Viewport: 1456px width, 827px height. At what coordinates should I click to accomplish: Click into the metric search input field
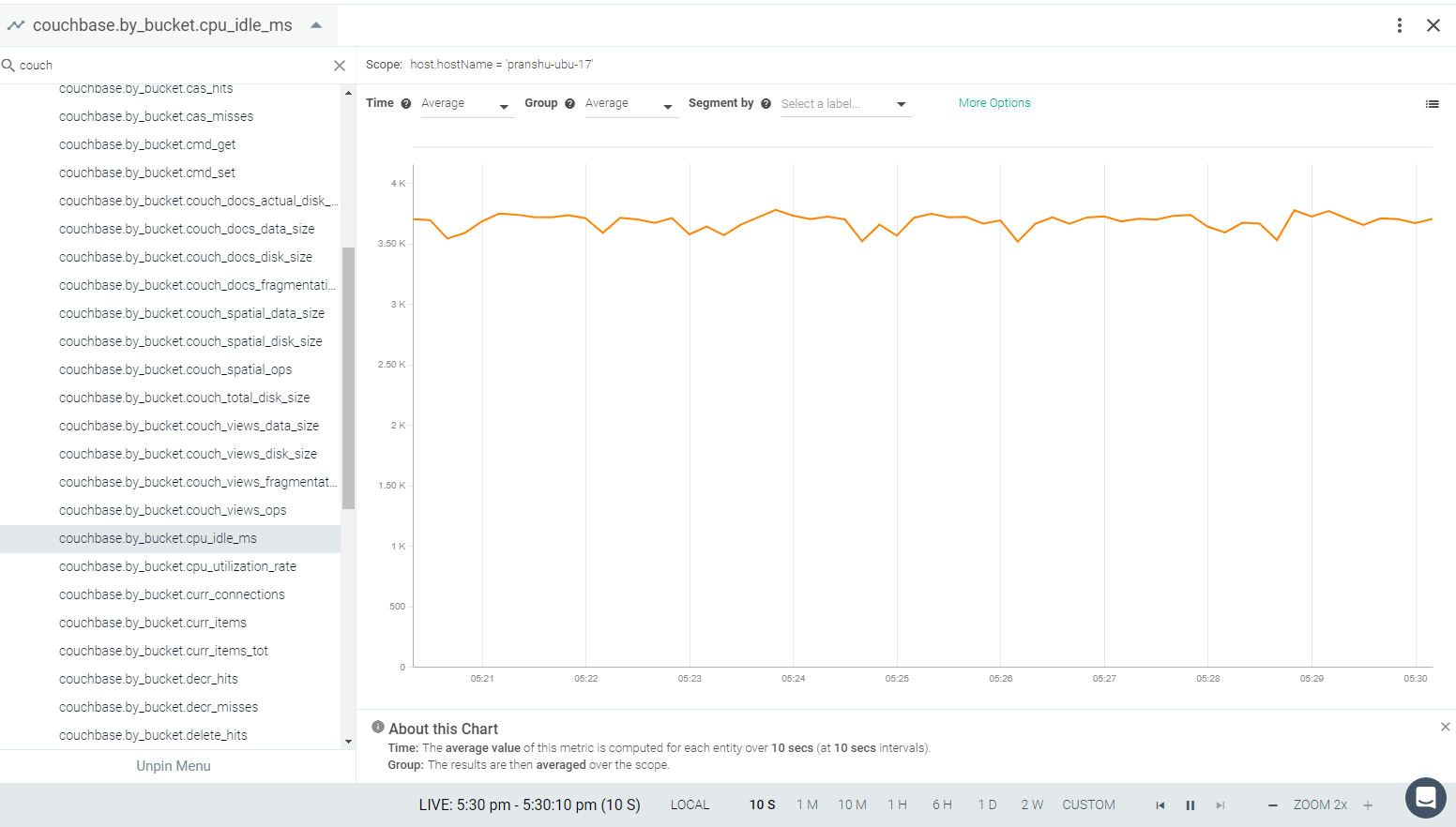tap(174, 66)
